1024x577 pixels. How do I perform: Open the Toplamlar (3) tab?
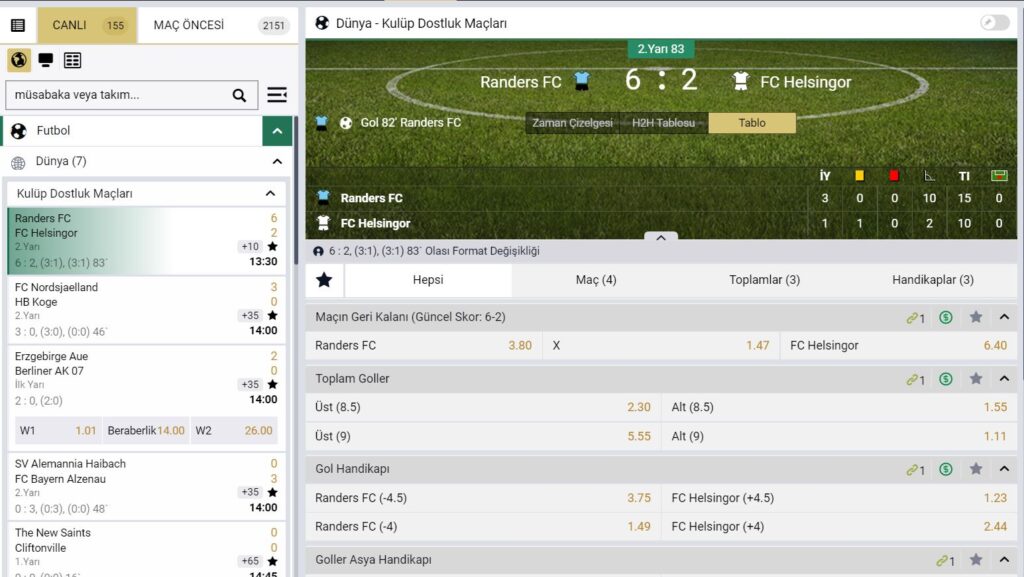click(x=764, y=280)
